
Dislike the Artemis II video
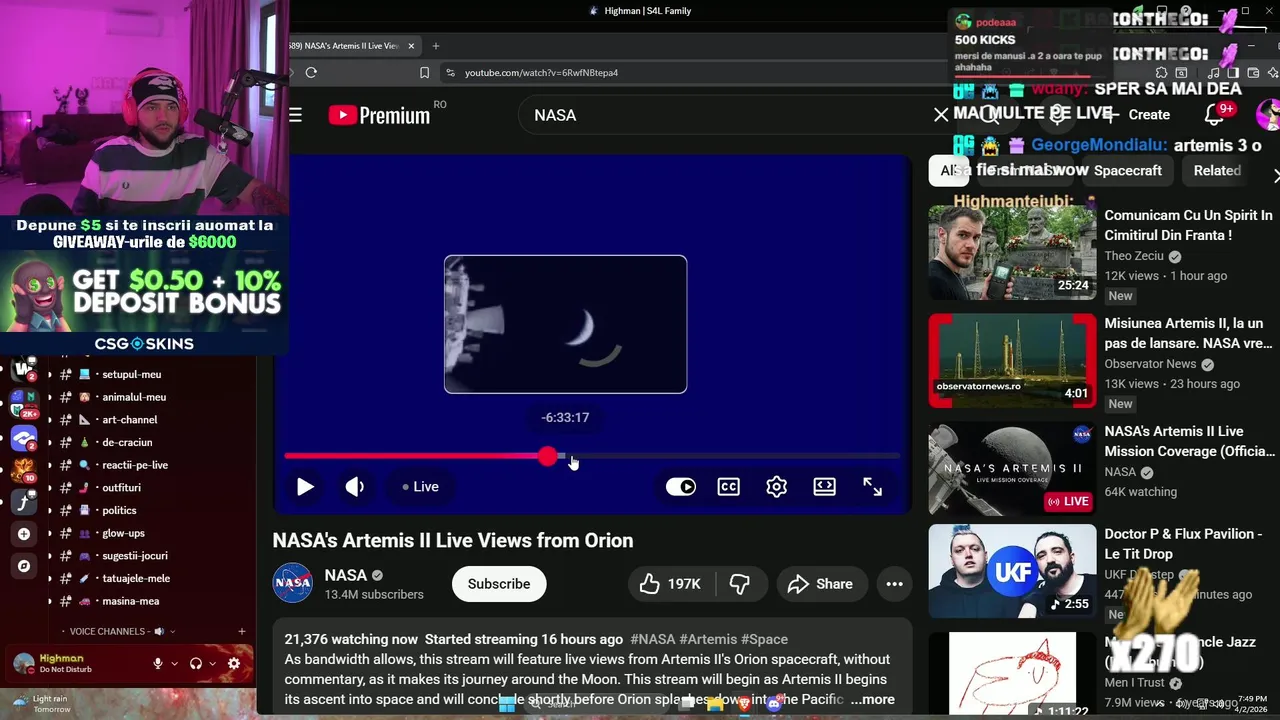point(740,584)
